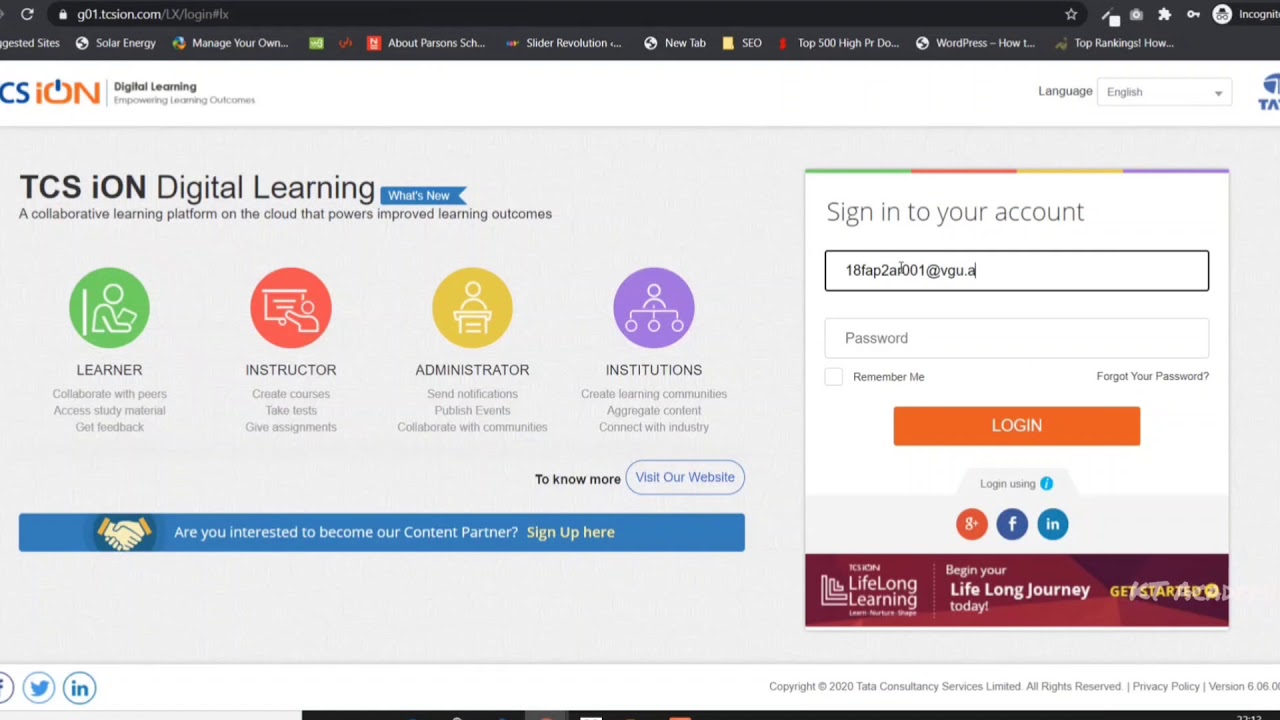The width and height of the screenshot is (1280, 720).
Task: Click the Incognito profile icon
Action: click(1222, 14)
